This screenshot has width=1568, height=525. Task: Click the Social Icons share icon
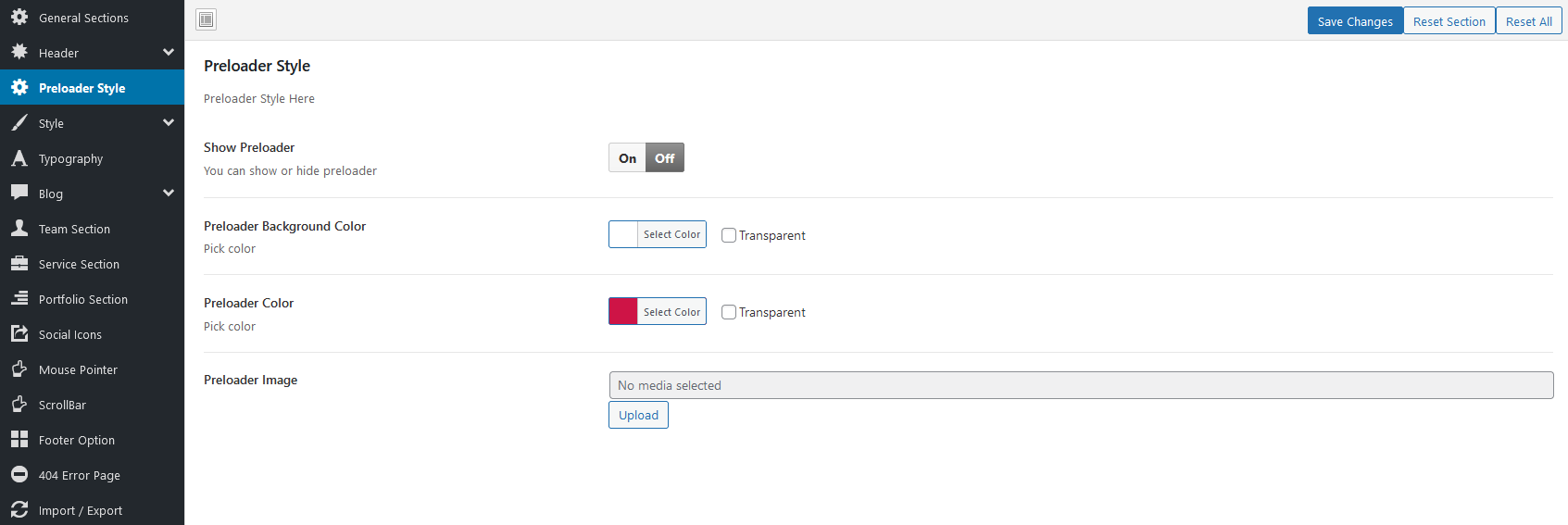point(19,334)
